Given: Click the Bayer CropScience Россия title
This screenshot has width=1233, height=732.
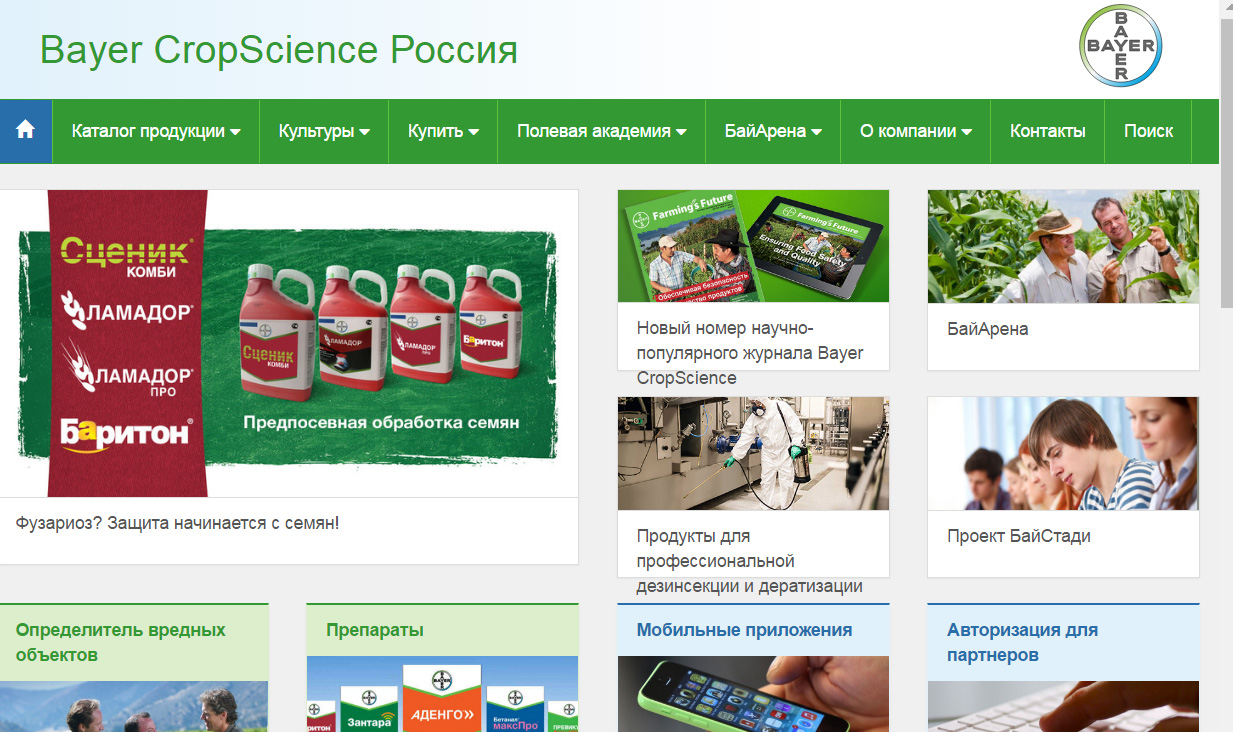Looking at the screenshot, I should (x=279, y=50).
